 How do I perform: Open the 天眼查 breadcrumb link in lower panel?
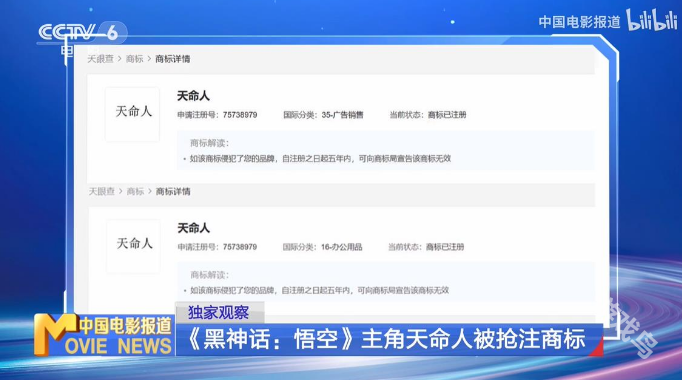(x=102, y=191)
